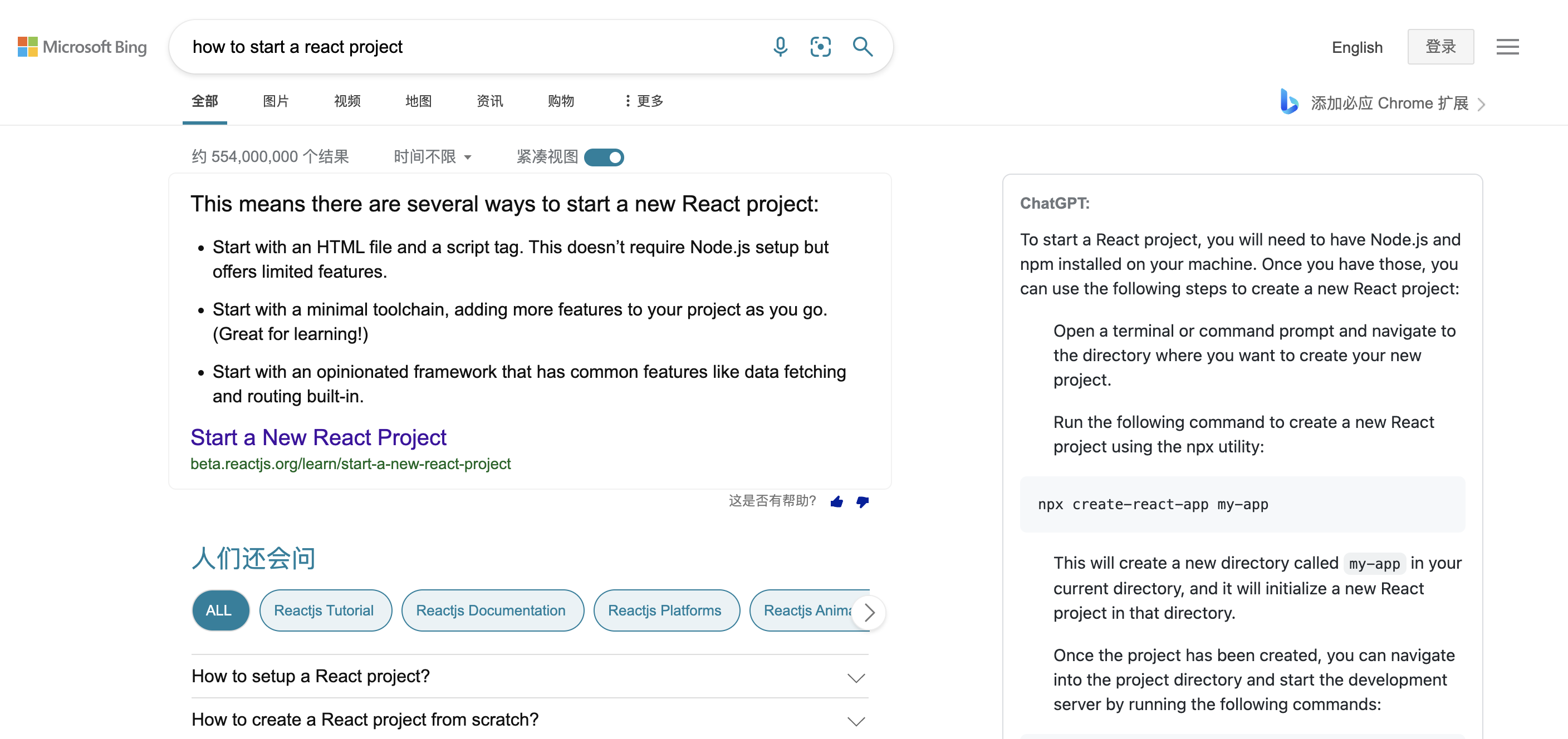Image resolution: width=1568 pixels, height=739 pixels.
Task: Switch to the 图片 images tab
Action: point(276,101)
